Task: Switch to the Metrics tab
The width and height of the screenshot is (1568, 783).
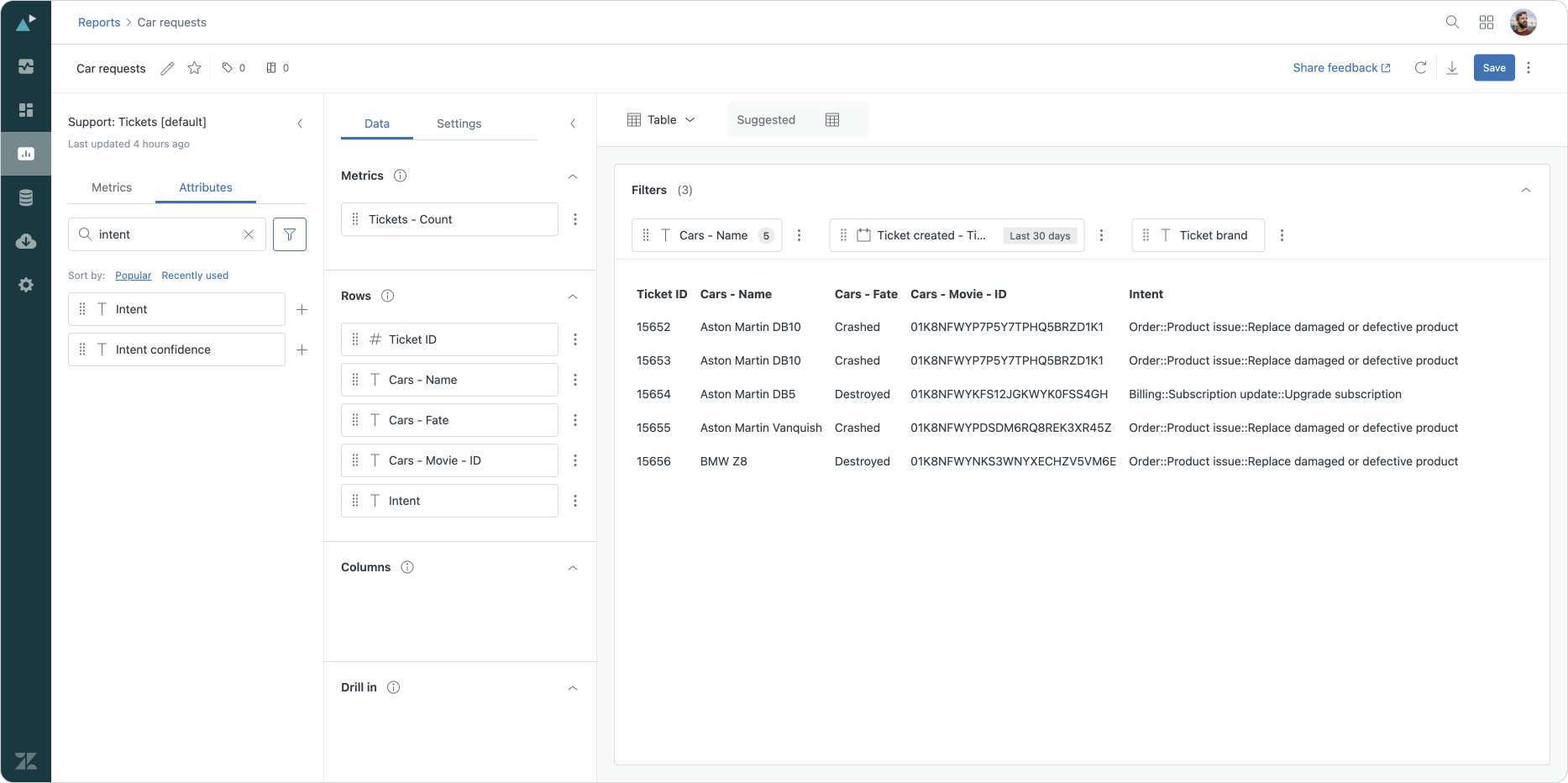Action: click(x=112, y=187)
